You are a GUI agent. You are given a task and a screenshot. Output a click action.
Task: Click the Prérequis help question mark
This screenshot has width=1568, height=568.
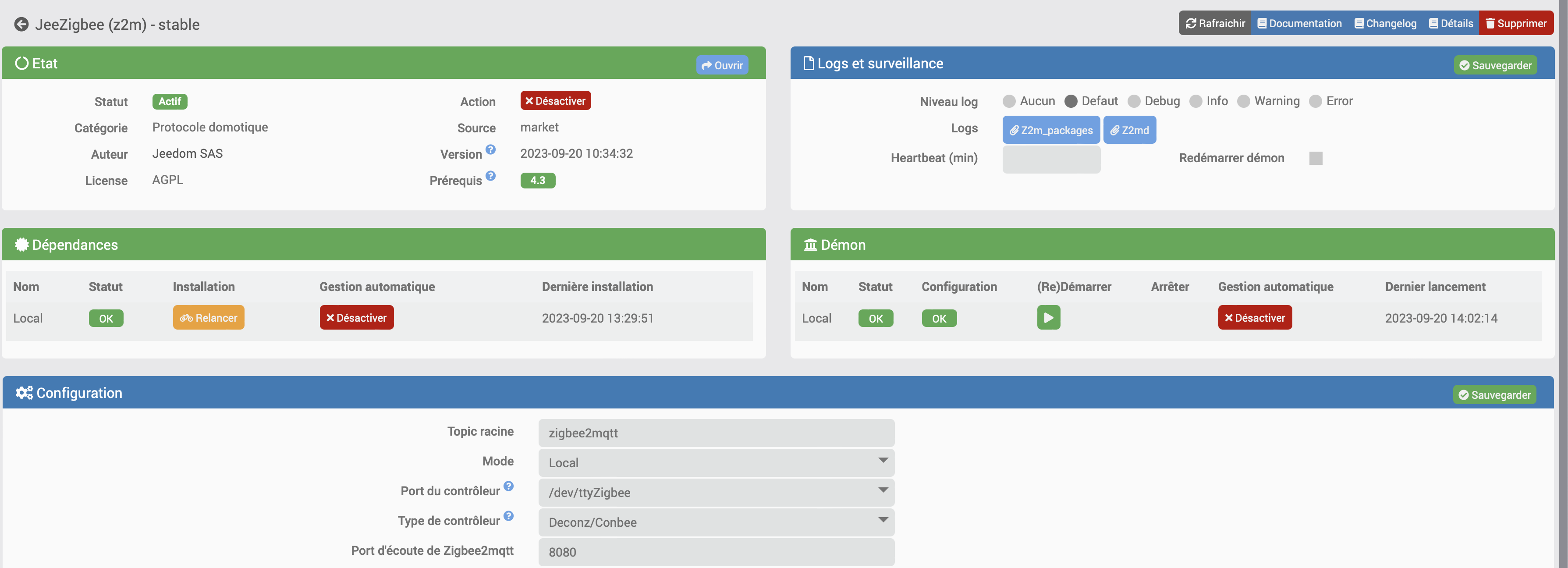(491, 175)
